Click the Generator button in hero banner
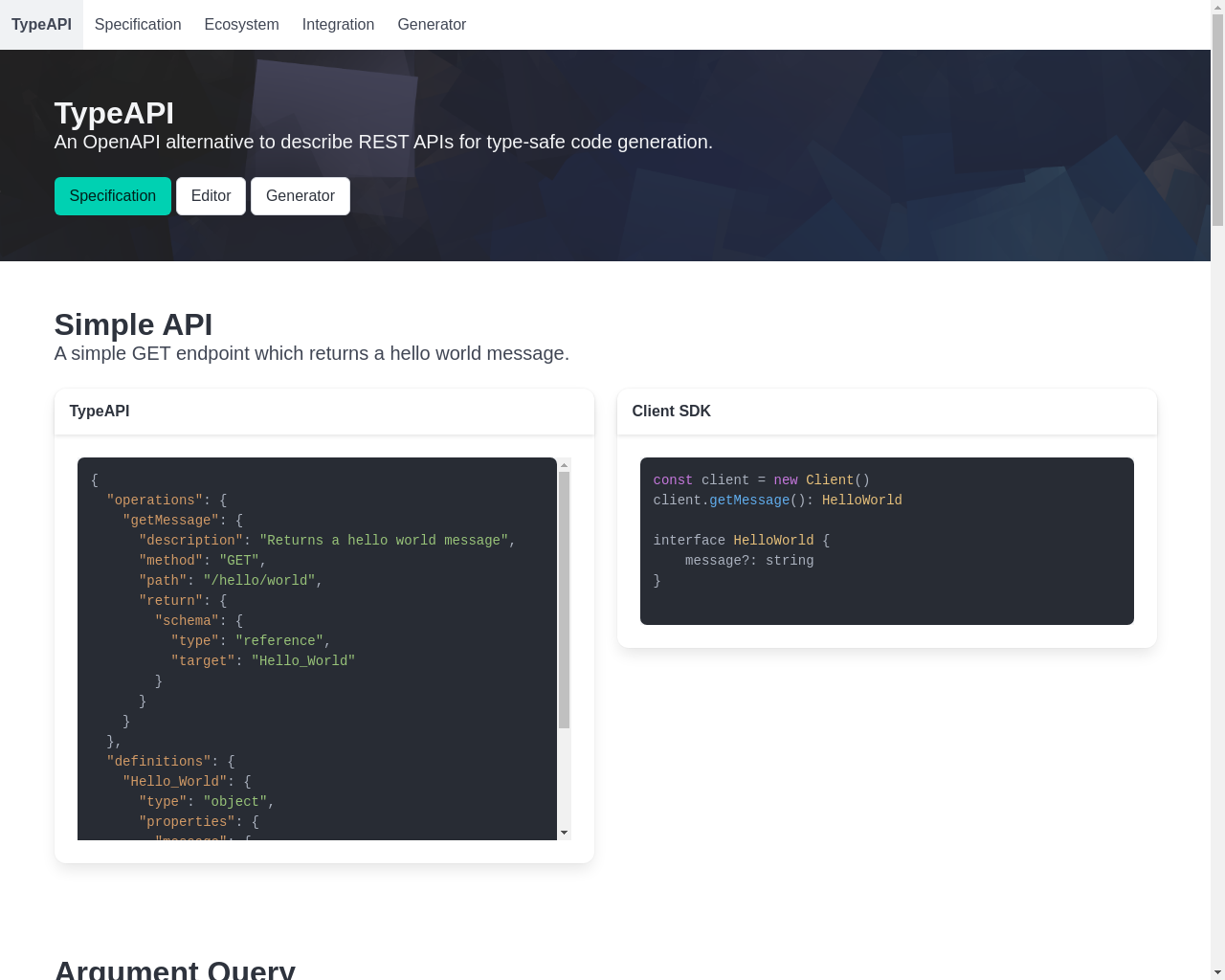Image resolution: width=1225 pixels, height=980 pixels. (301, 196)
